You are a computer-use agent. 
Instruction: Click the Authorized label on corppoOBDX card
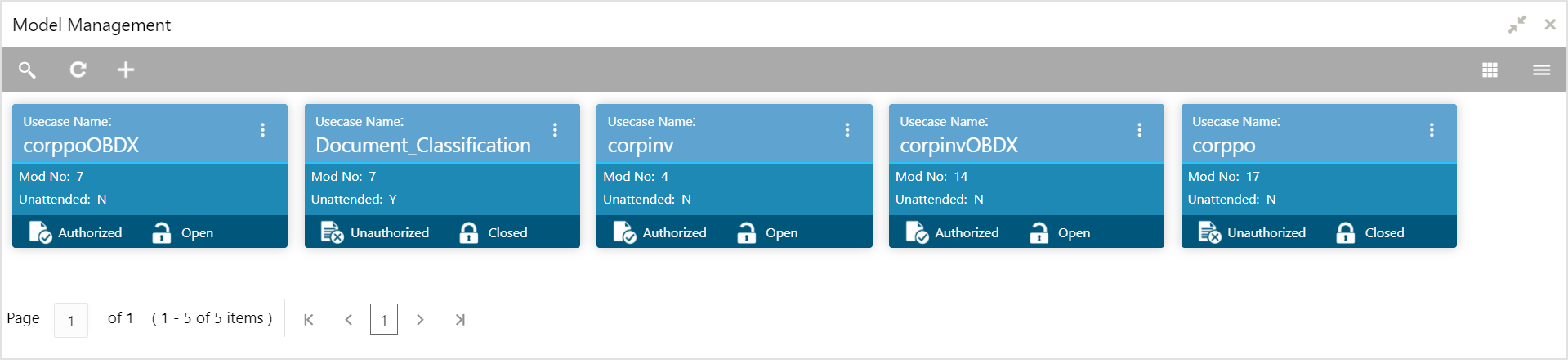coord(90,233)
